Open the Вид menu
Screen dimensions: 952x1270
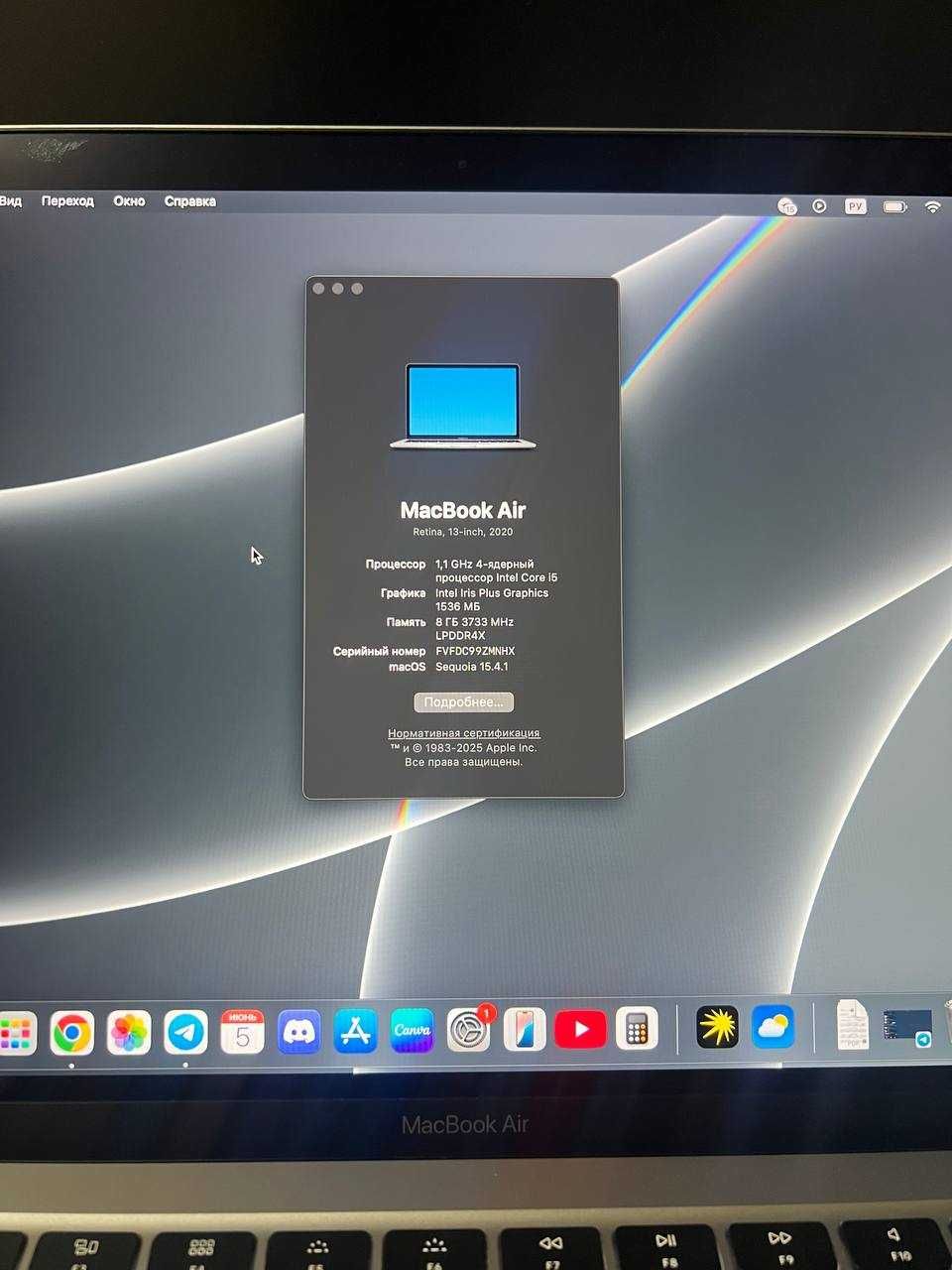tap(10, 200)
